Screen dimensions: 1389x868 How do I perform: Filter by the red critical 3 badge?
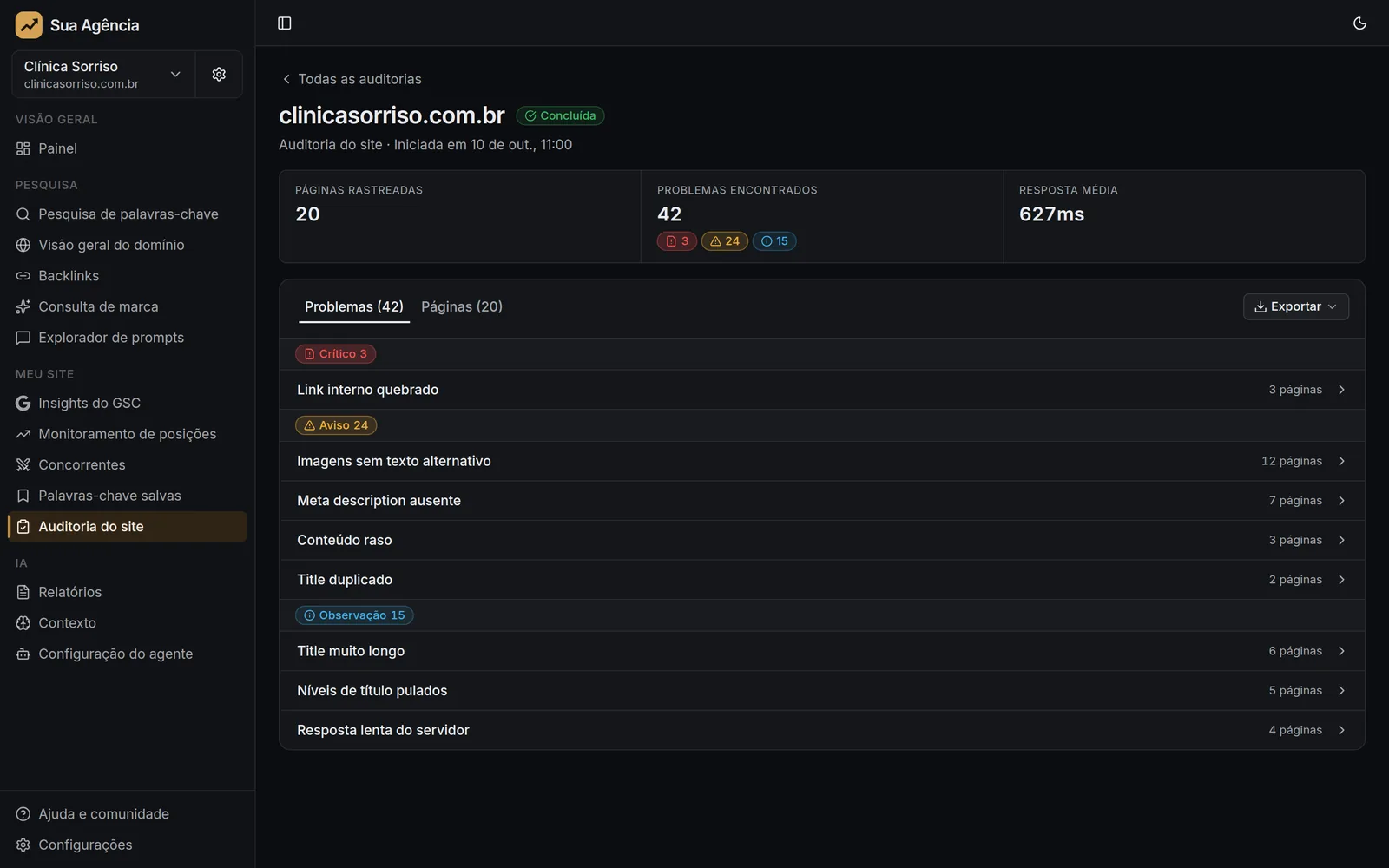point(677,241)
